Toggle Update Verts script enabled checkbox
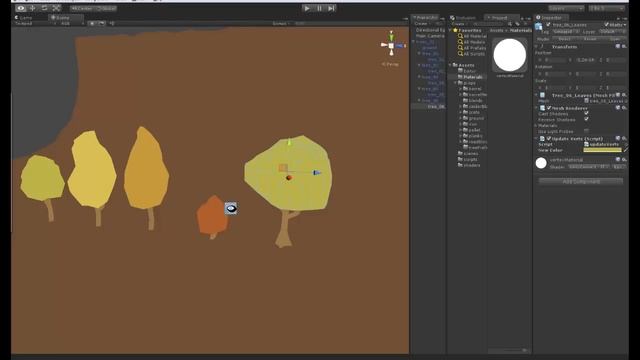This screenshot has width=640, height=360. 549,139
